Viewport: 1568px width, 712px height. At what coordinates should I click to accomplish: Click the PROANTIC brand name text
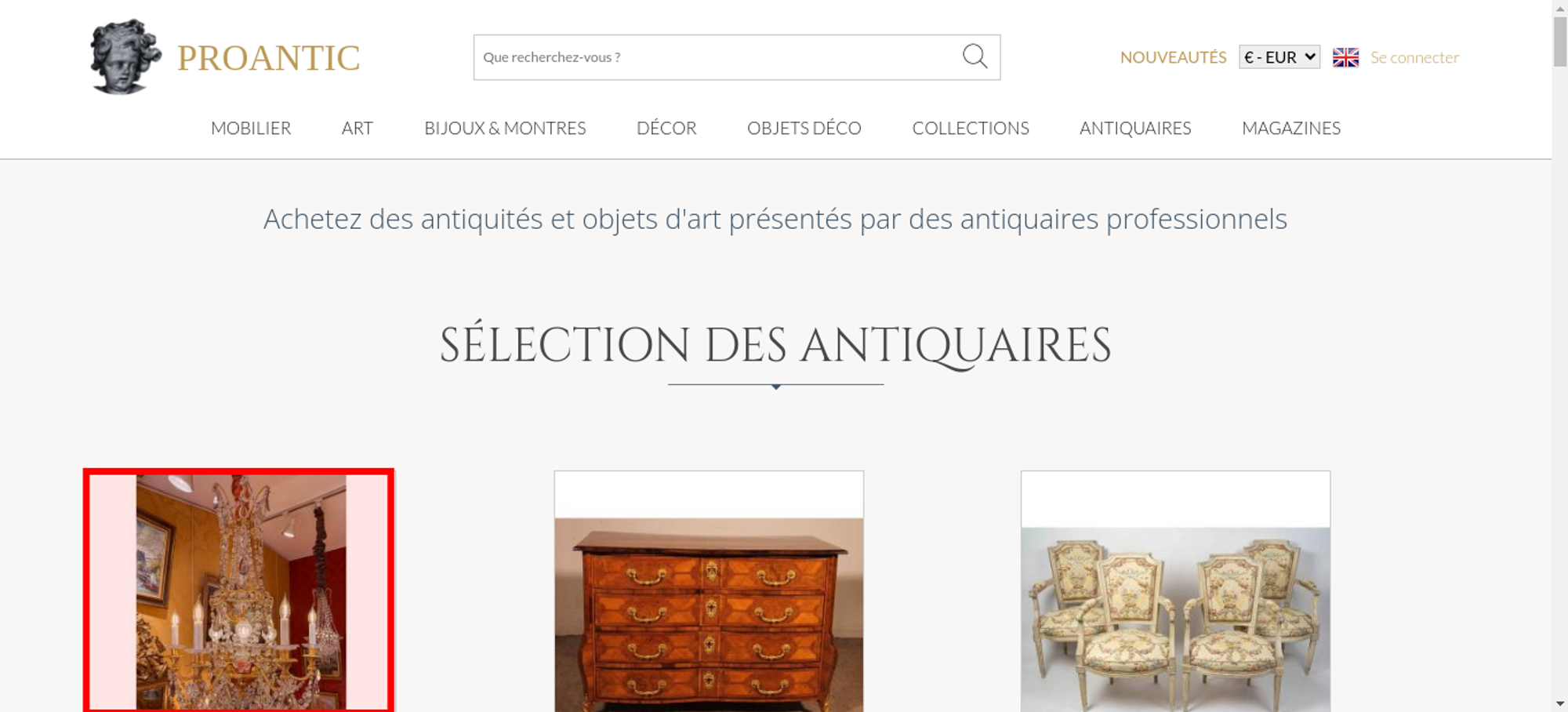[268, 58]
